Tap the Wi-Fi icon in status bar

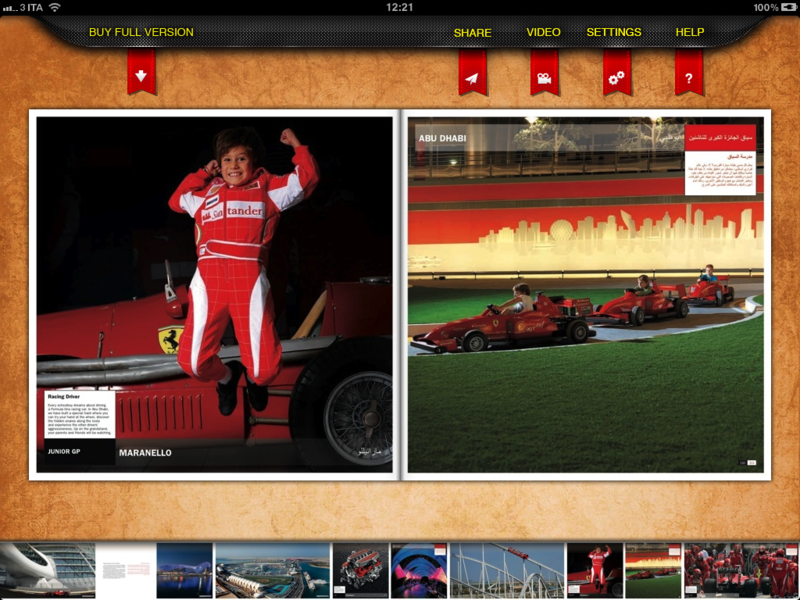55,7
